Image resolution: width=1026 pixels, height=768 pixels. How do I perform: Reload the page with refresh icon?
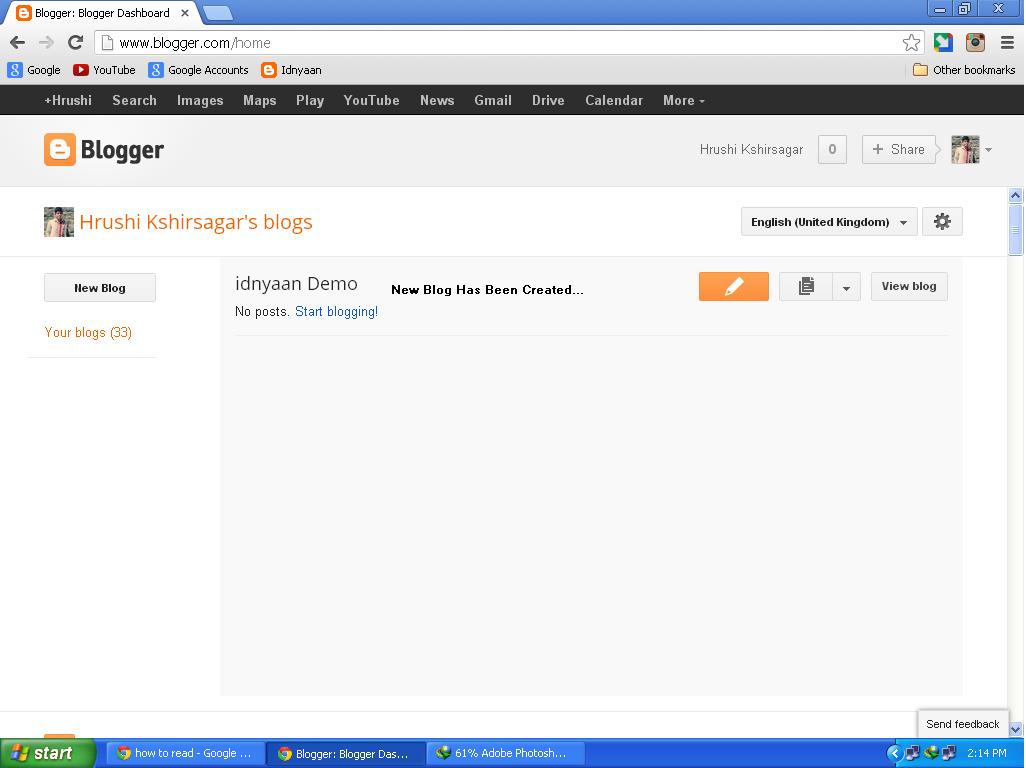tap(75, 43)
